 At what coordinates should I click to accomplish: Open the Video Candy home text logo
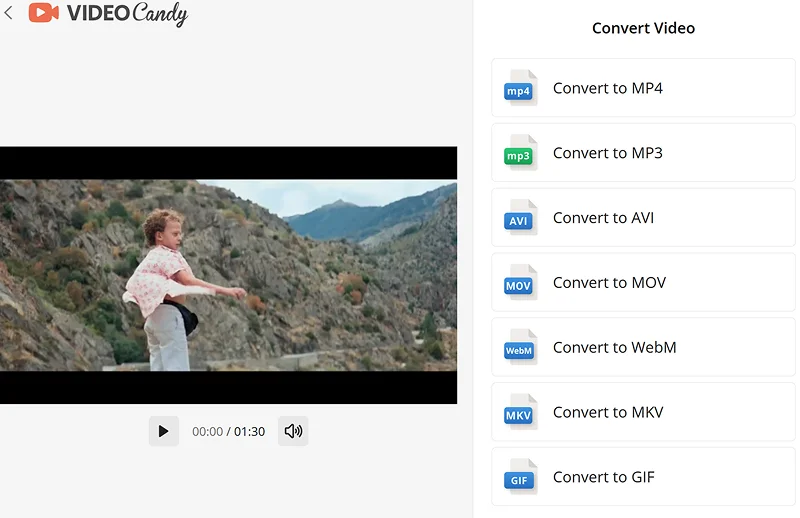coord(128,14)
